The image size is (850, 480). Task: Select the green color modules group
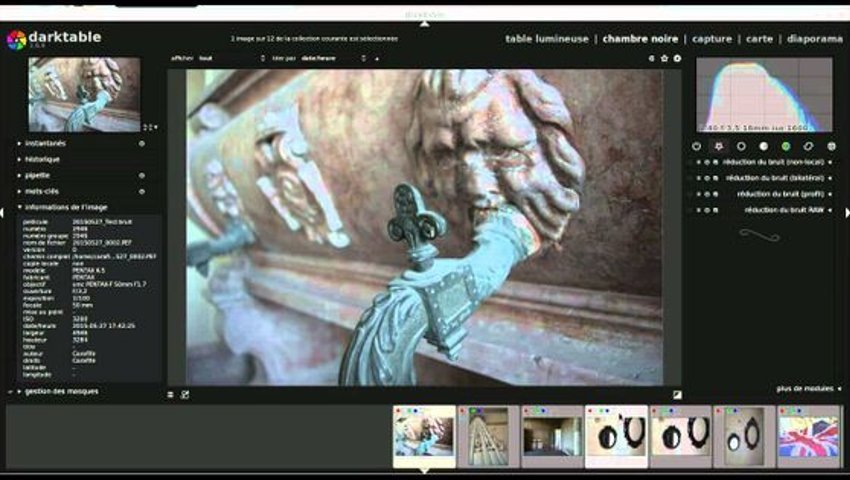pos(785,146)
